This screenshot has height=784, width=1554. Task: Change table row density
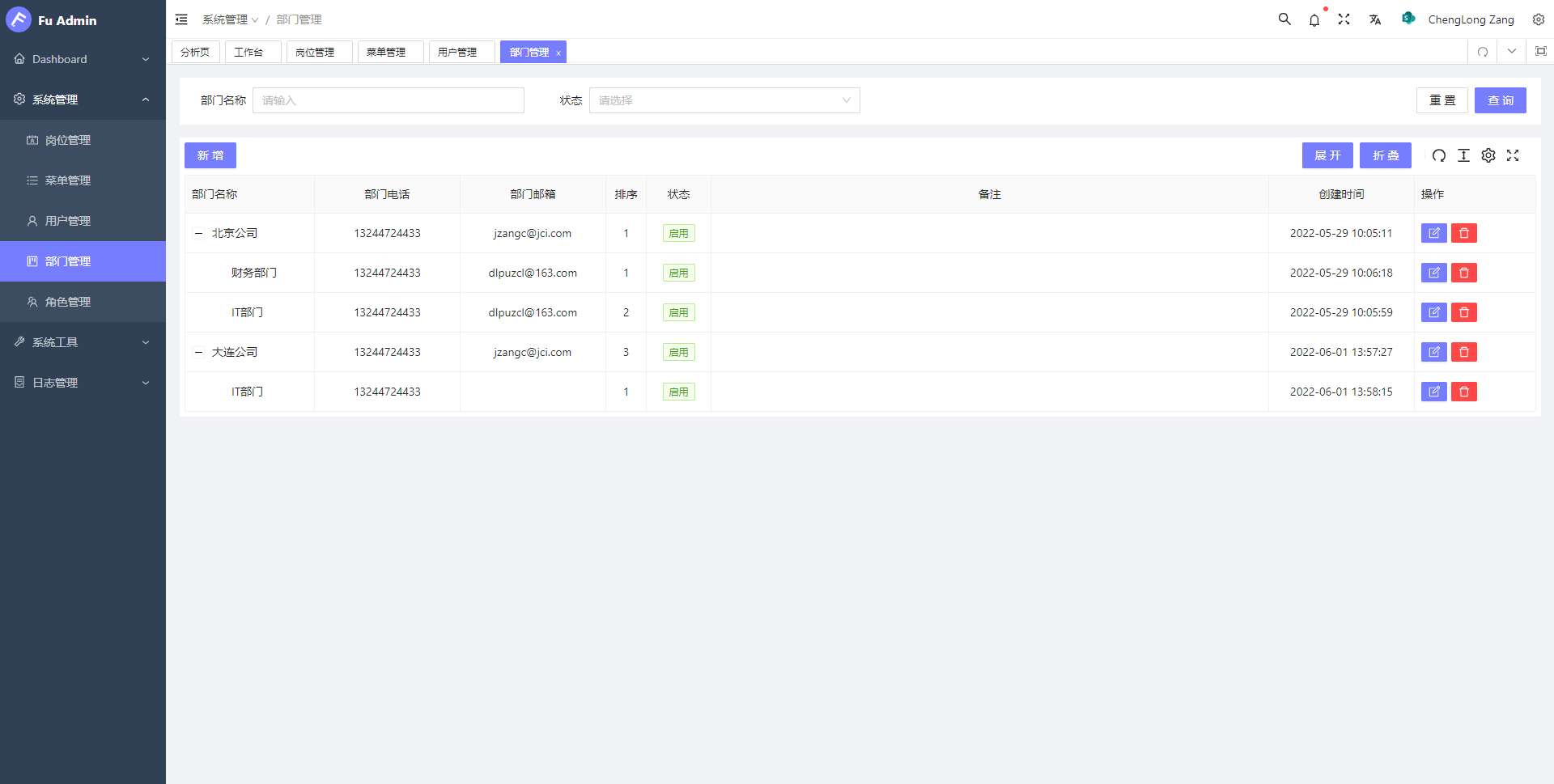point(1463,155)
